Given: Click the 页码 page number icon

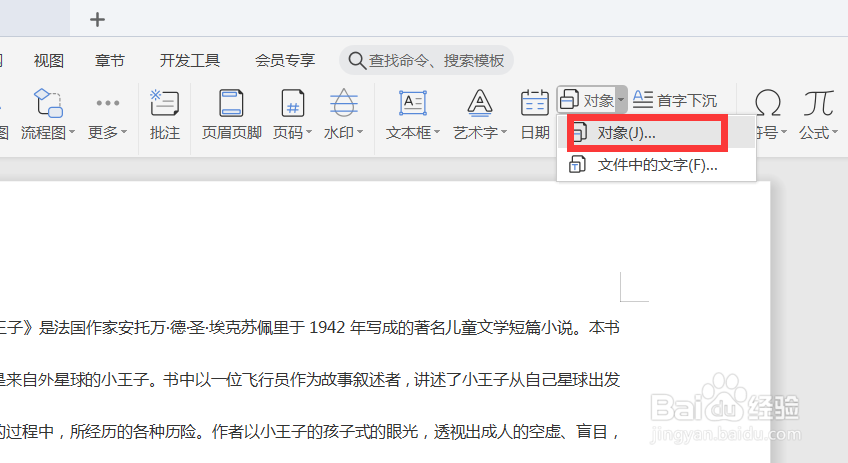Looking at the screenshot, I should coord(293,103).
